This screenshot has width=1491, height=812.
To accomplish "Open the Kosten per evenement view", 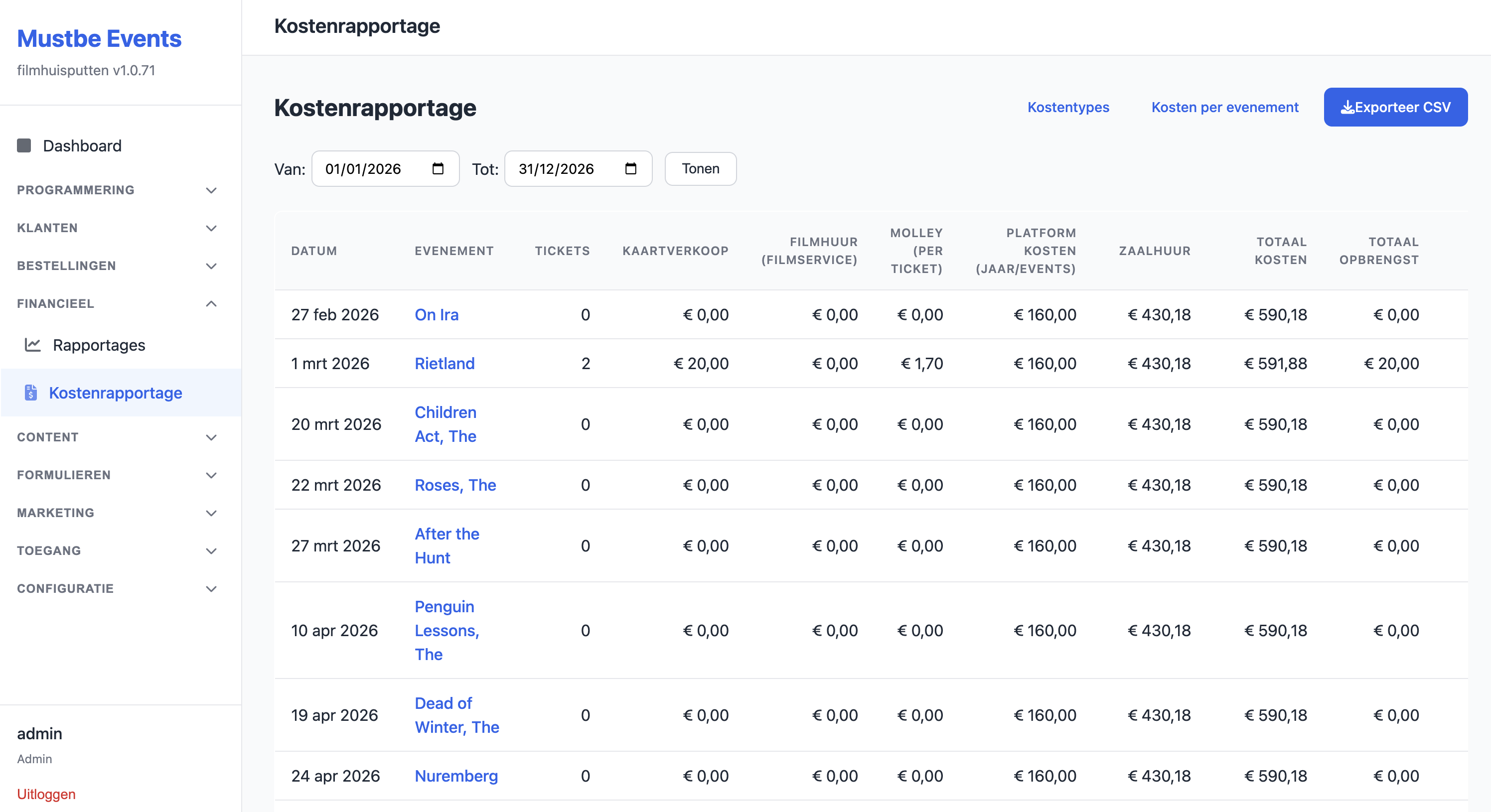I will click(1225, 107).
